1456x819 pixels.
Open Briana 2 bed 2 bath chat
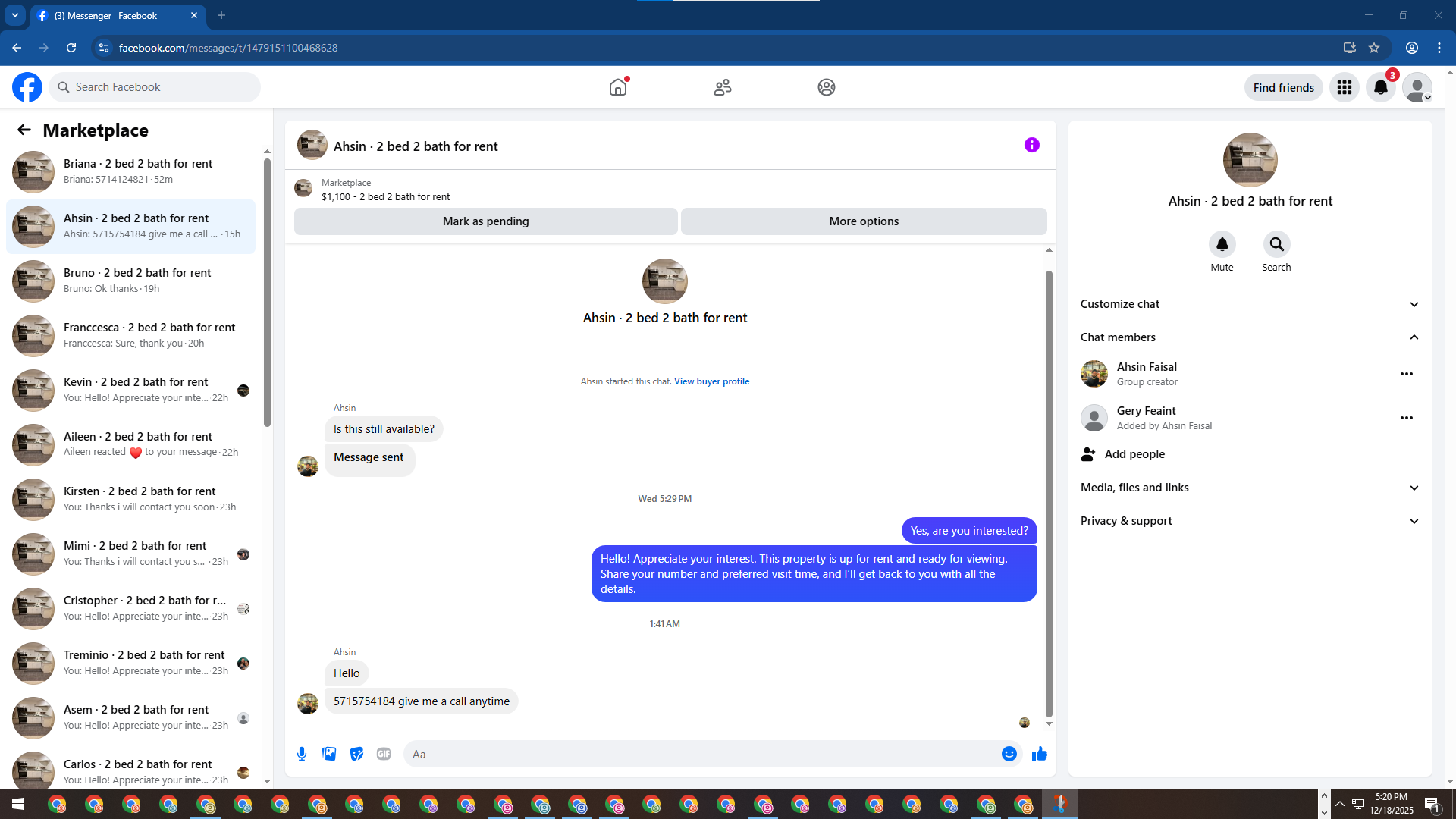130,171
